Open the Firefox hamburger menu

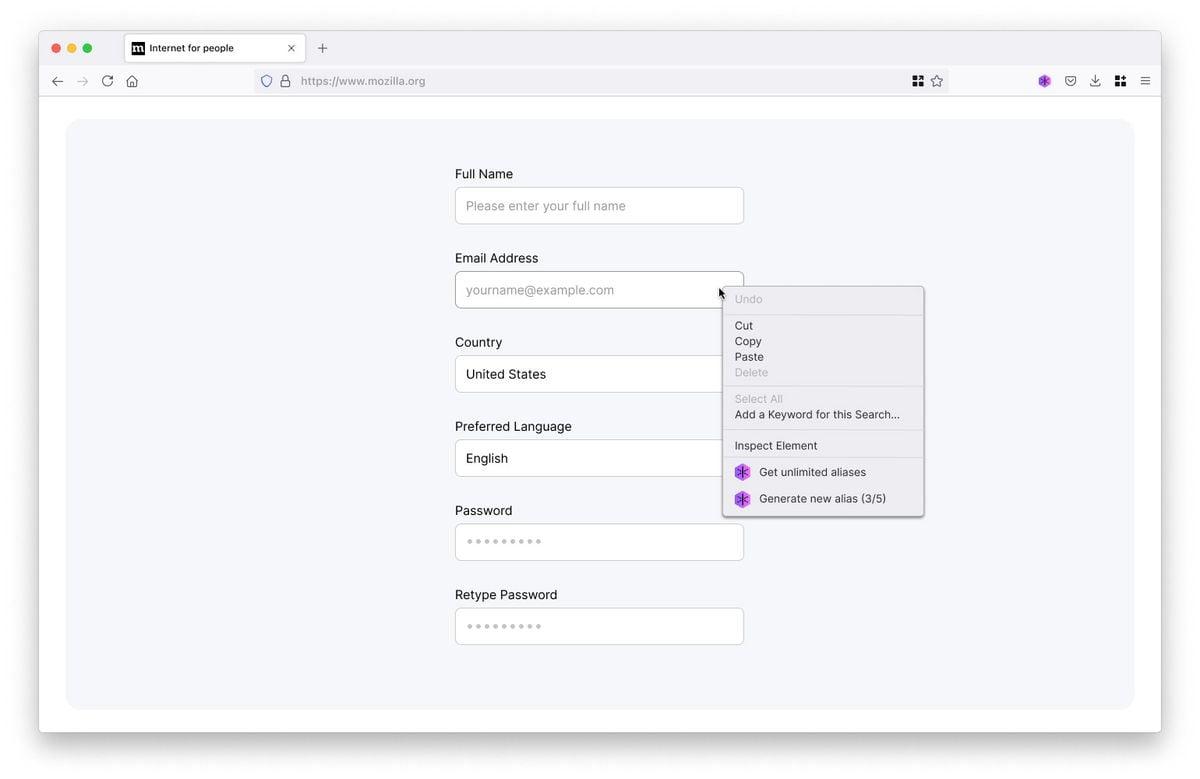(x=1145, y=81)
